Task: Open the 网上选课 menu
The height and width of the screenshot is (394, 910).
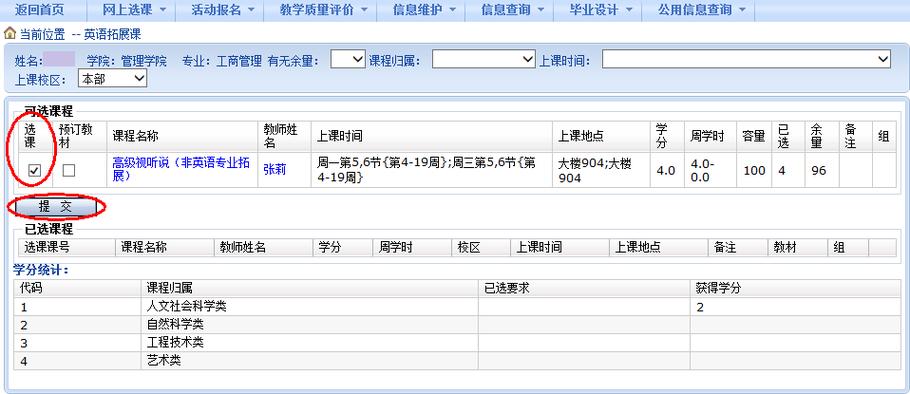Action: click(134, 10)
